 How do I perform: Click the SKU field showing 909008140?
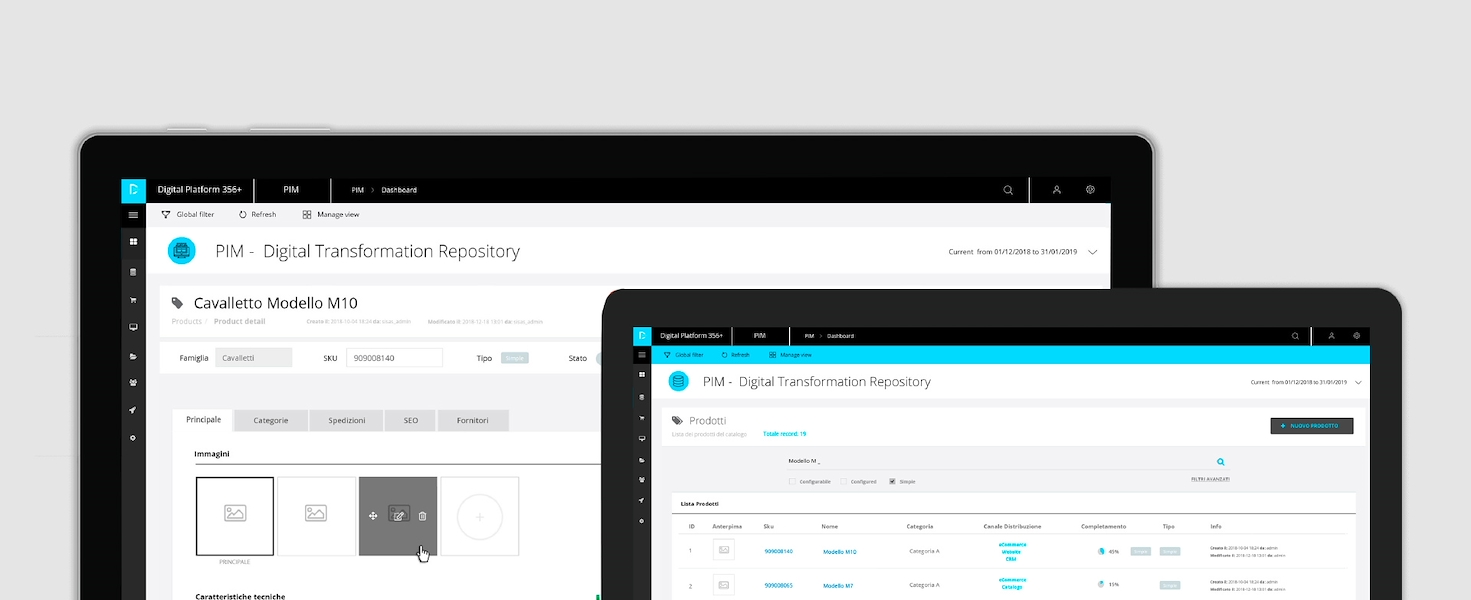(395, 358)
